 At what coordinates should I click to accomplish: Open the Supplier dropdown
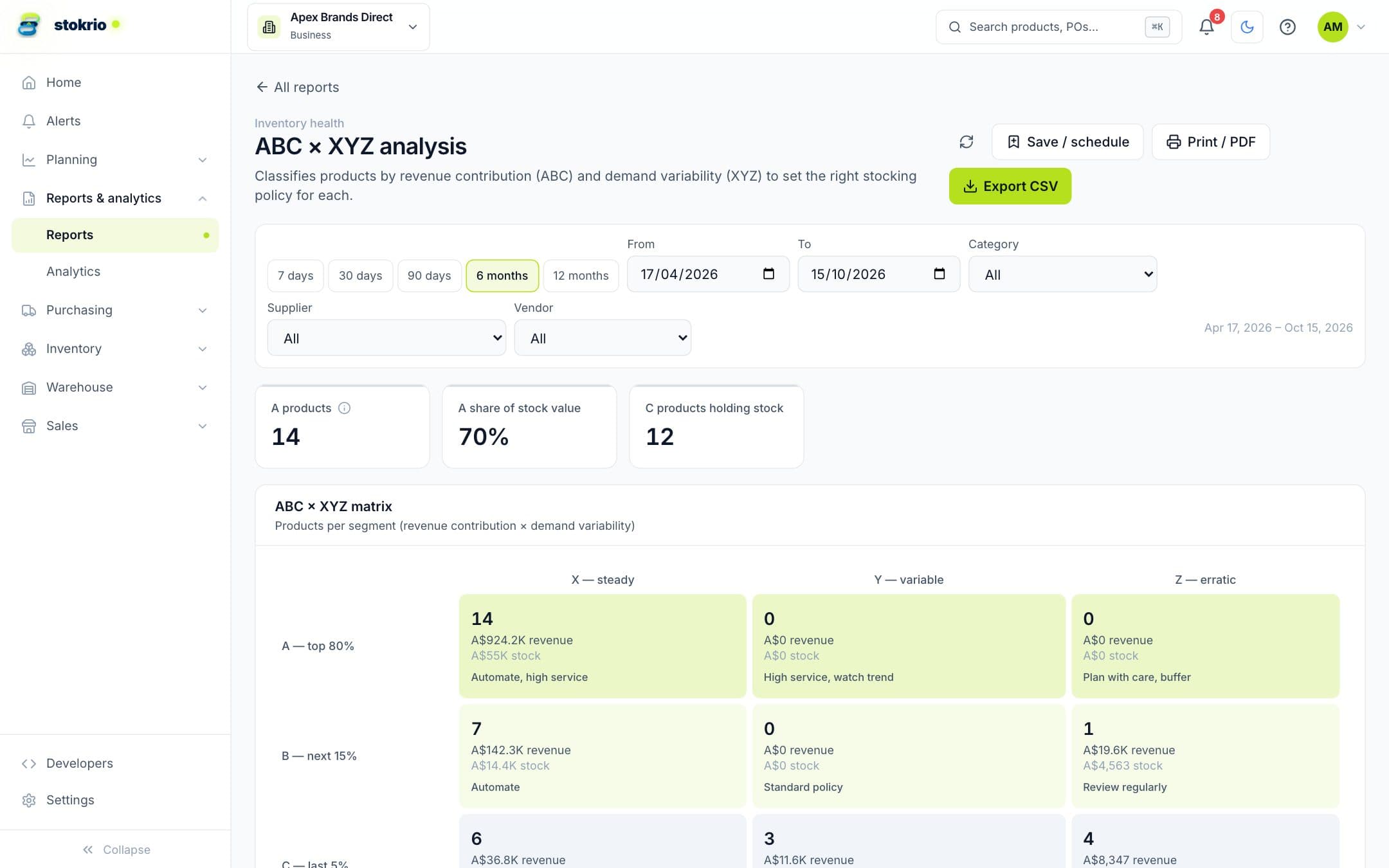(x=386, y=338)
